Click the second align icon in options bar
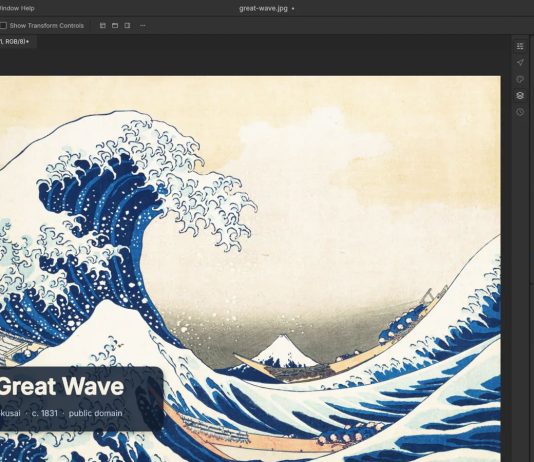Image resolution: width=534 pixels, height=462 pixels. [115, 26]
